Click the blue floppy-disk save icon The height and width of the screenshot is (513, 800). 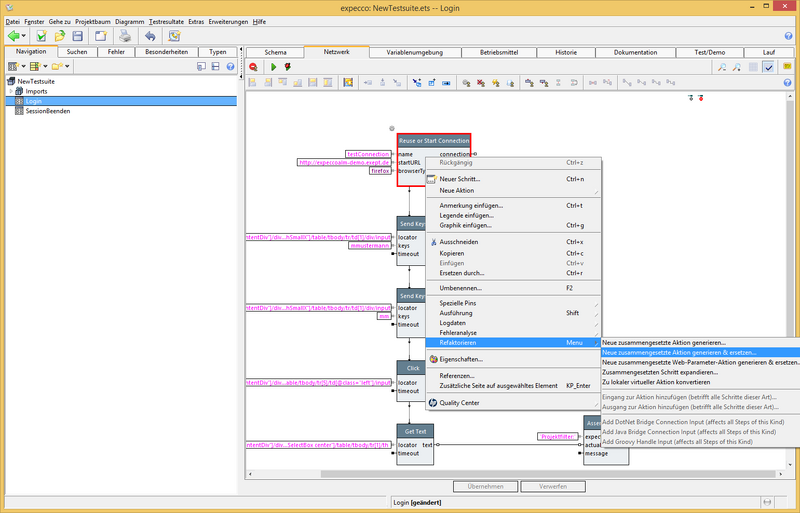point(79,36)
